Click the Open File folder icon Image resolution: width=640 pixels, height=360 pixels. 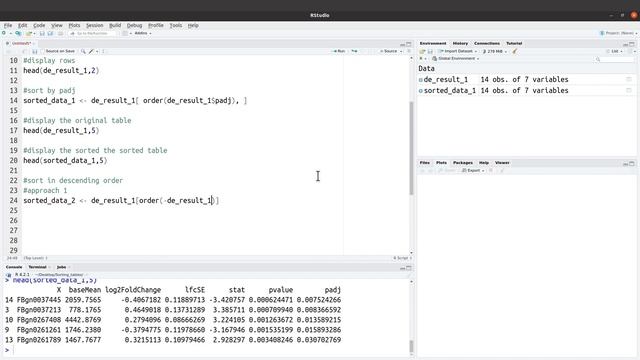(29, 33)
